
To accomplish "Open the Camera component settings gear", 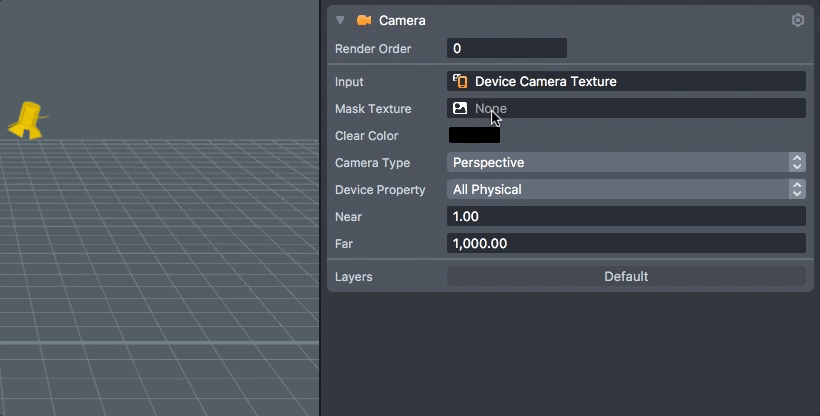I will tap(798, 20).
